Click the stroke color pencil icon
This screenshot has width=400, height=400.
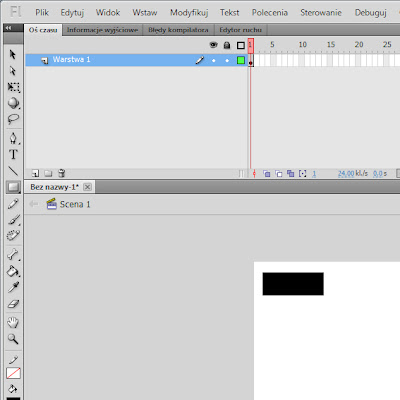pos(13,360)
